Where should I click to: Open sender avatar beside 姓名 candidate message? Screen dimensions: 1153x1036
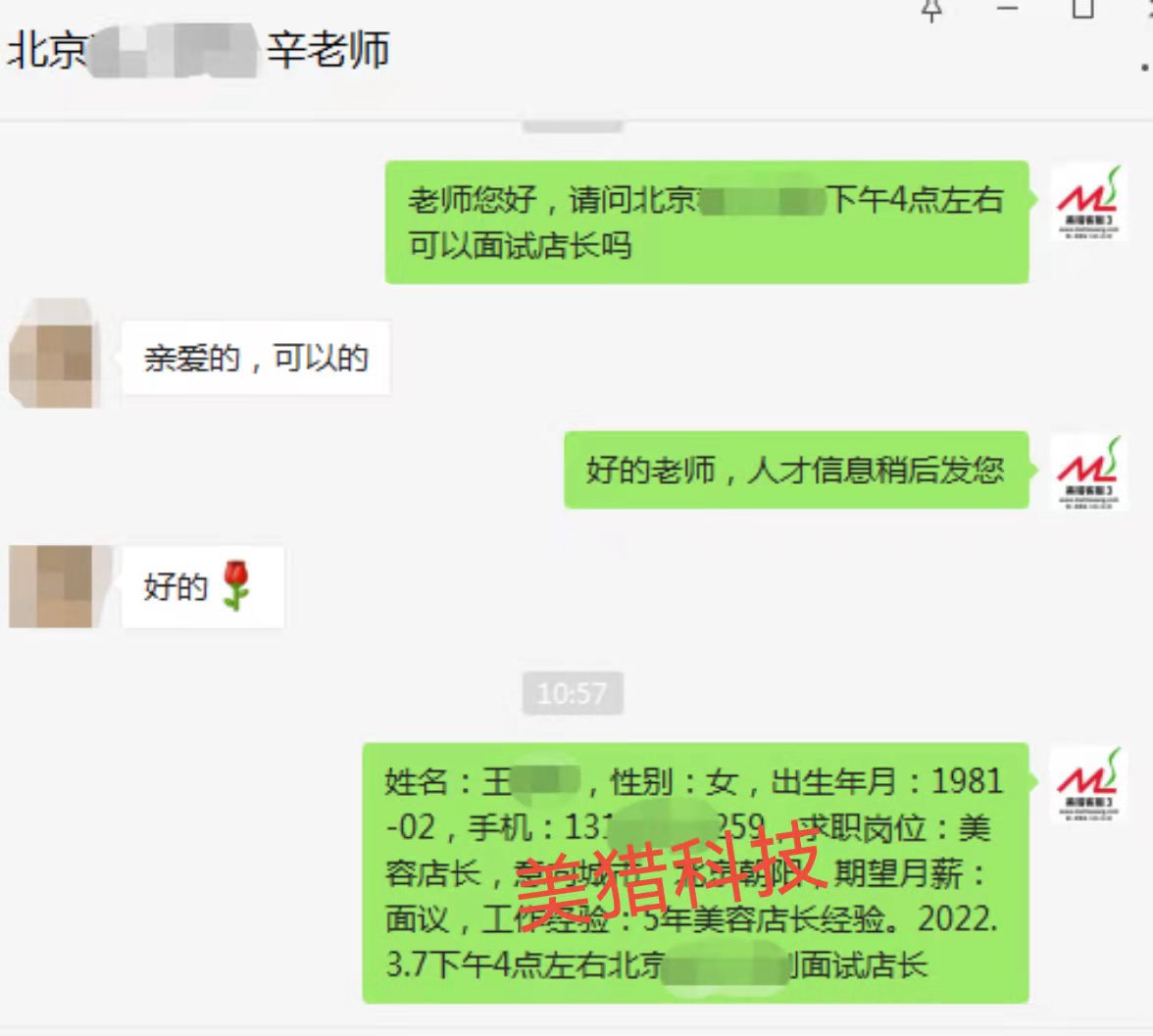pyautogui.click(x=1088, y=784)
